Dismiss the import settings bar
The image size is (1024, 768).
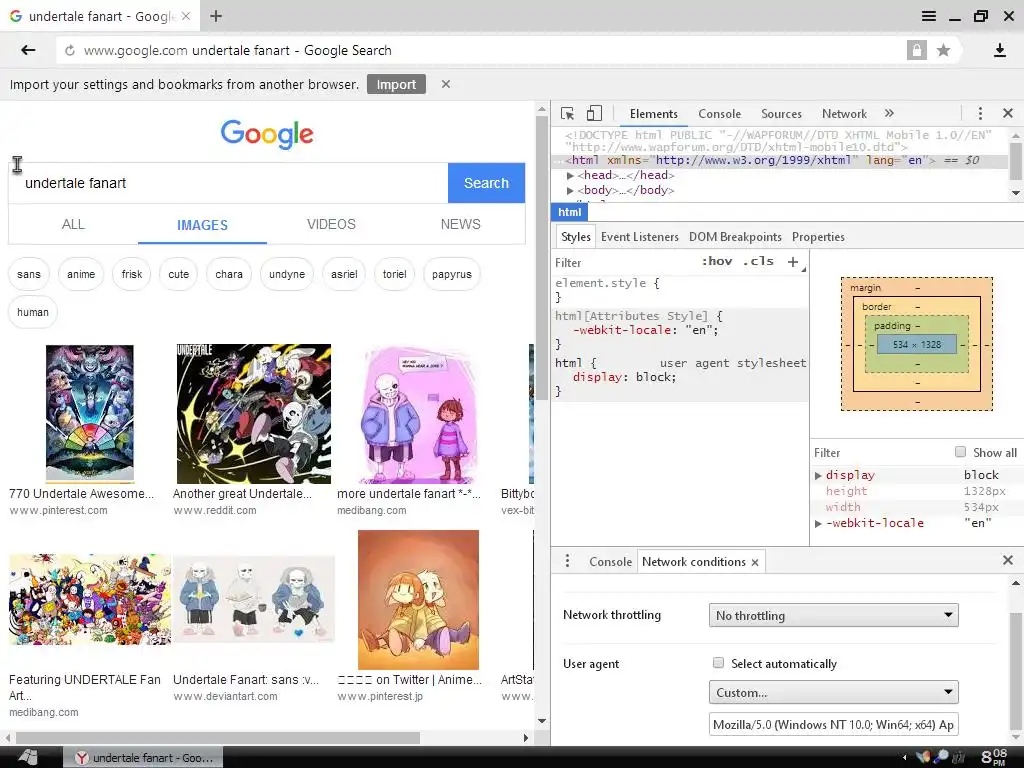pos(445,84)
